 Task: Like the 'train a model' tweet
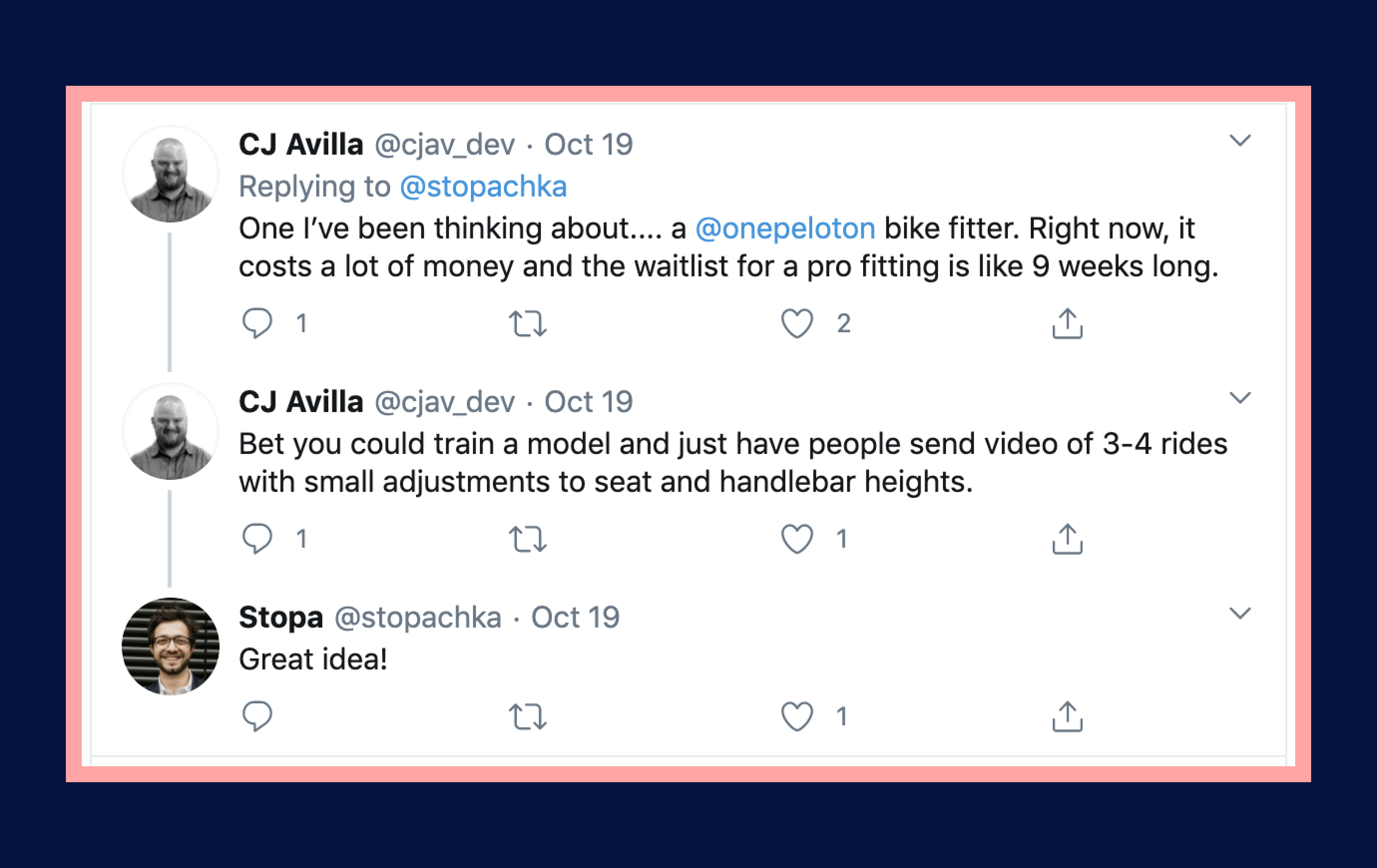(x=797, y=539)
